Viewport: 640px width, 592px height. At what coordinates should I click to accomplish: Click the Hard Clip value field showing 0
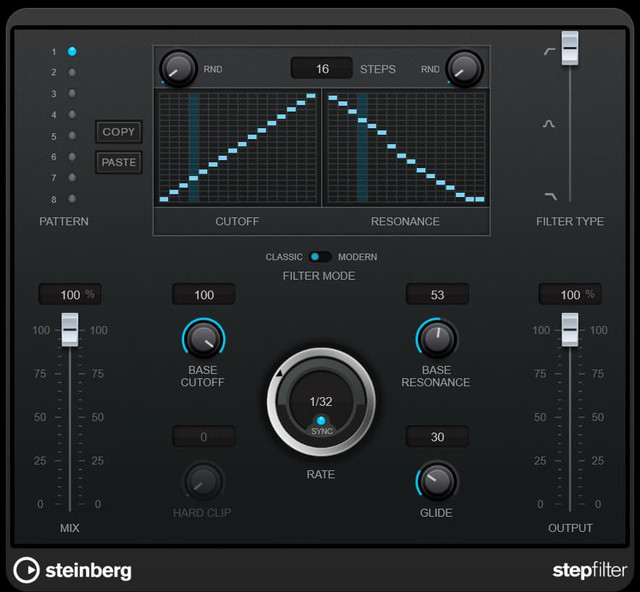pos(204,437)
